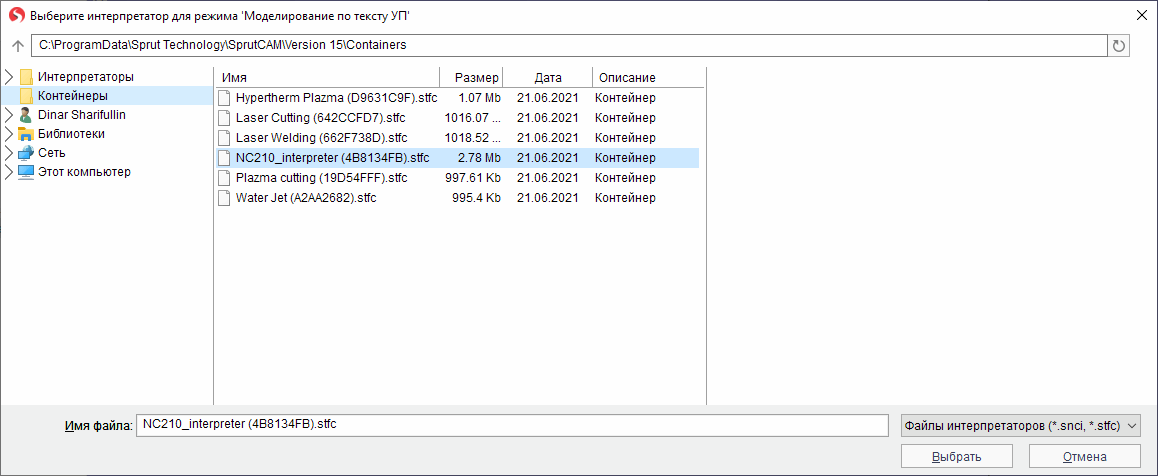Click the 997.61 Kb size cell
Screen dimensions: 1158x476
(473, 179)
